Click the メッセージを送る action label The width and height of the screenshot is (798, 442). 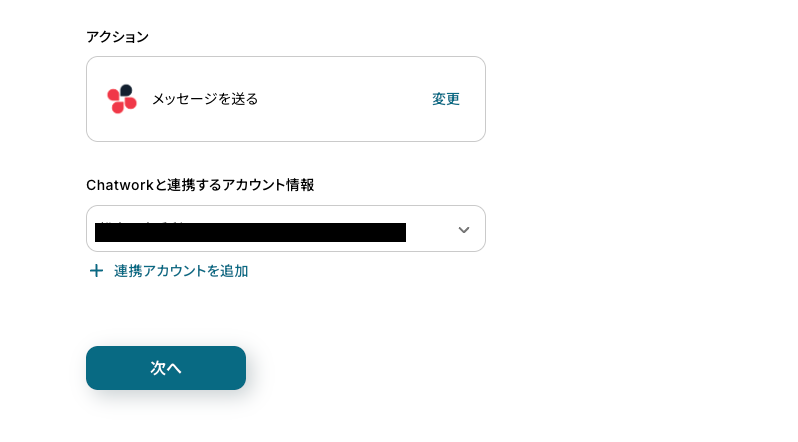[x=205, y=99]
